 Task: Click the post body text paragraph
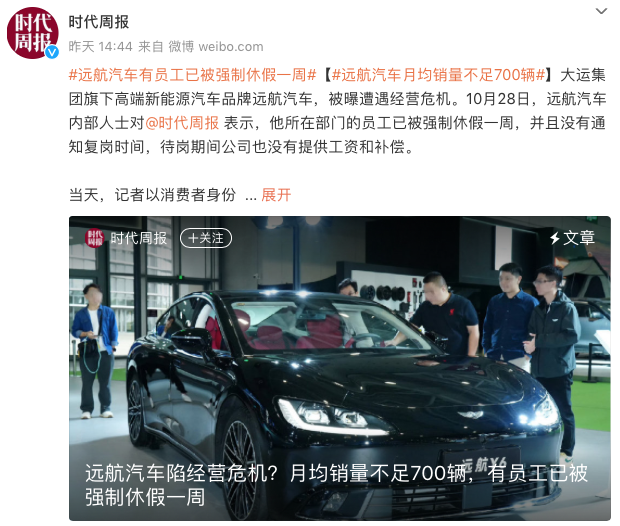point(337,111)
